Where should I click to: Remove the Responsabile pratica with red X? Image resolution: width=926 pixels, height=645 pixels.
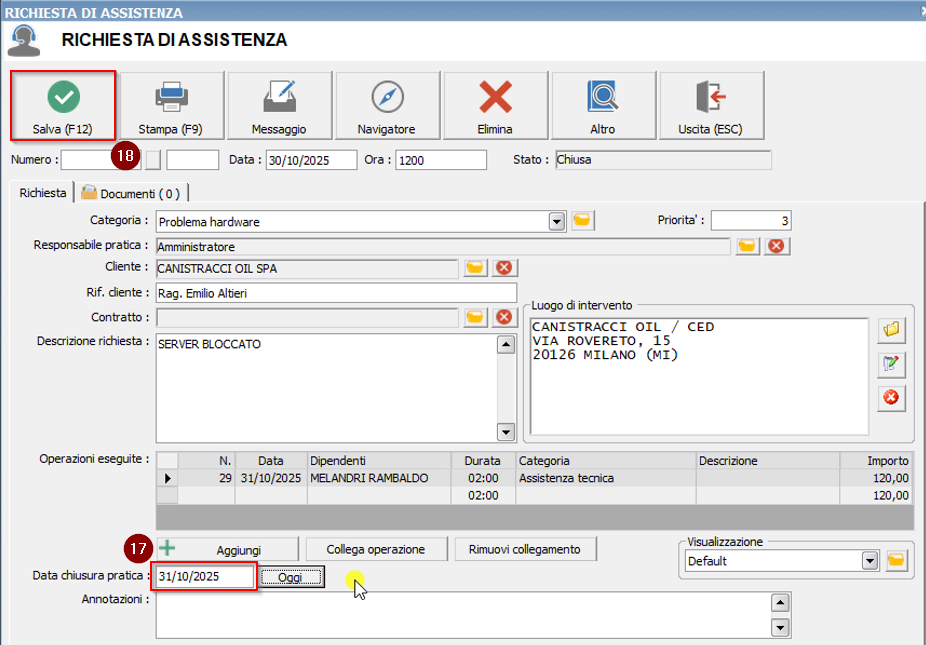[774, 246]
